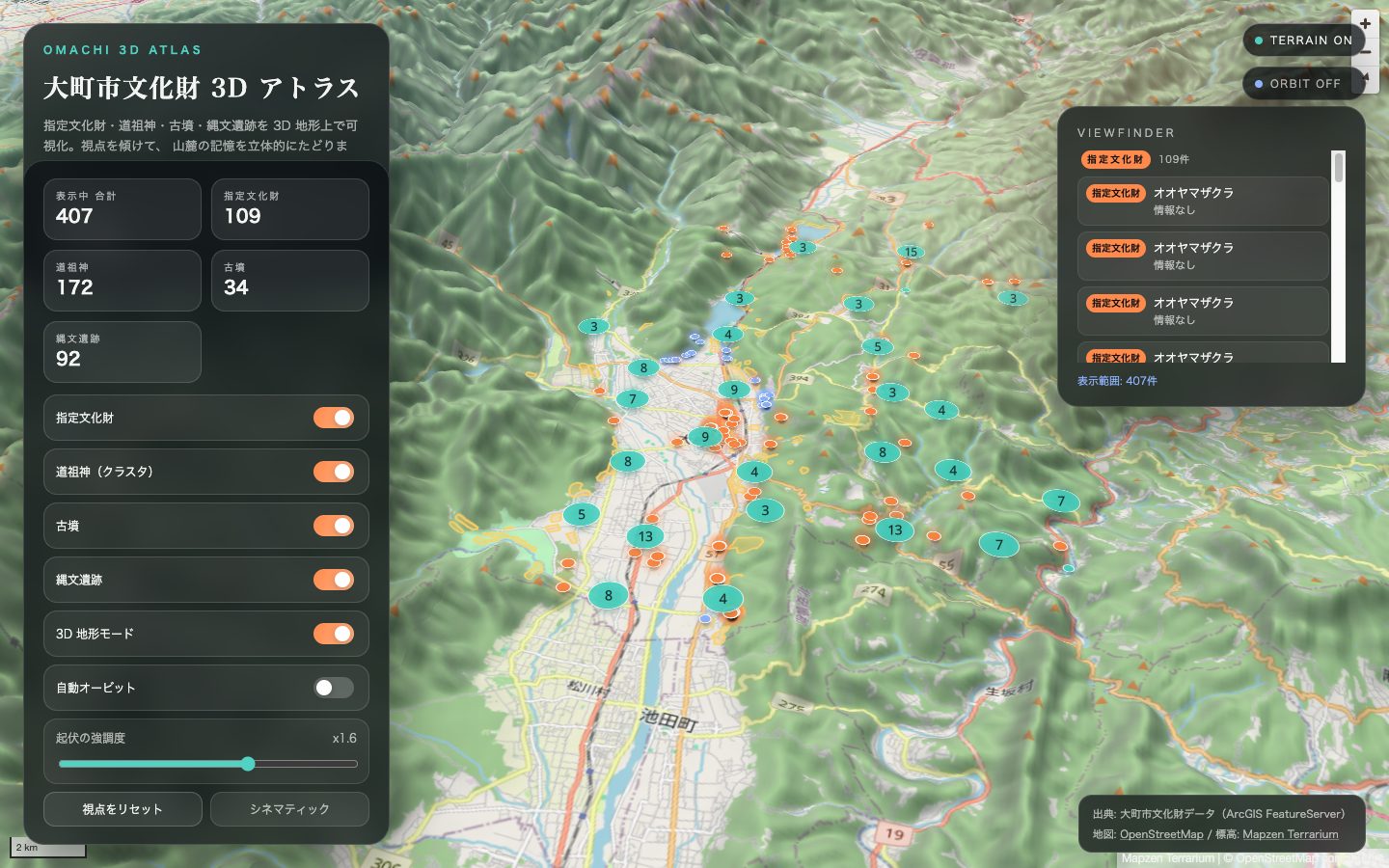Follow the Mapzen Terrarium link
This screenshot has height=868, width=1389.
click(1290, 834)
